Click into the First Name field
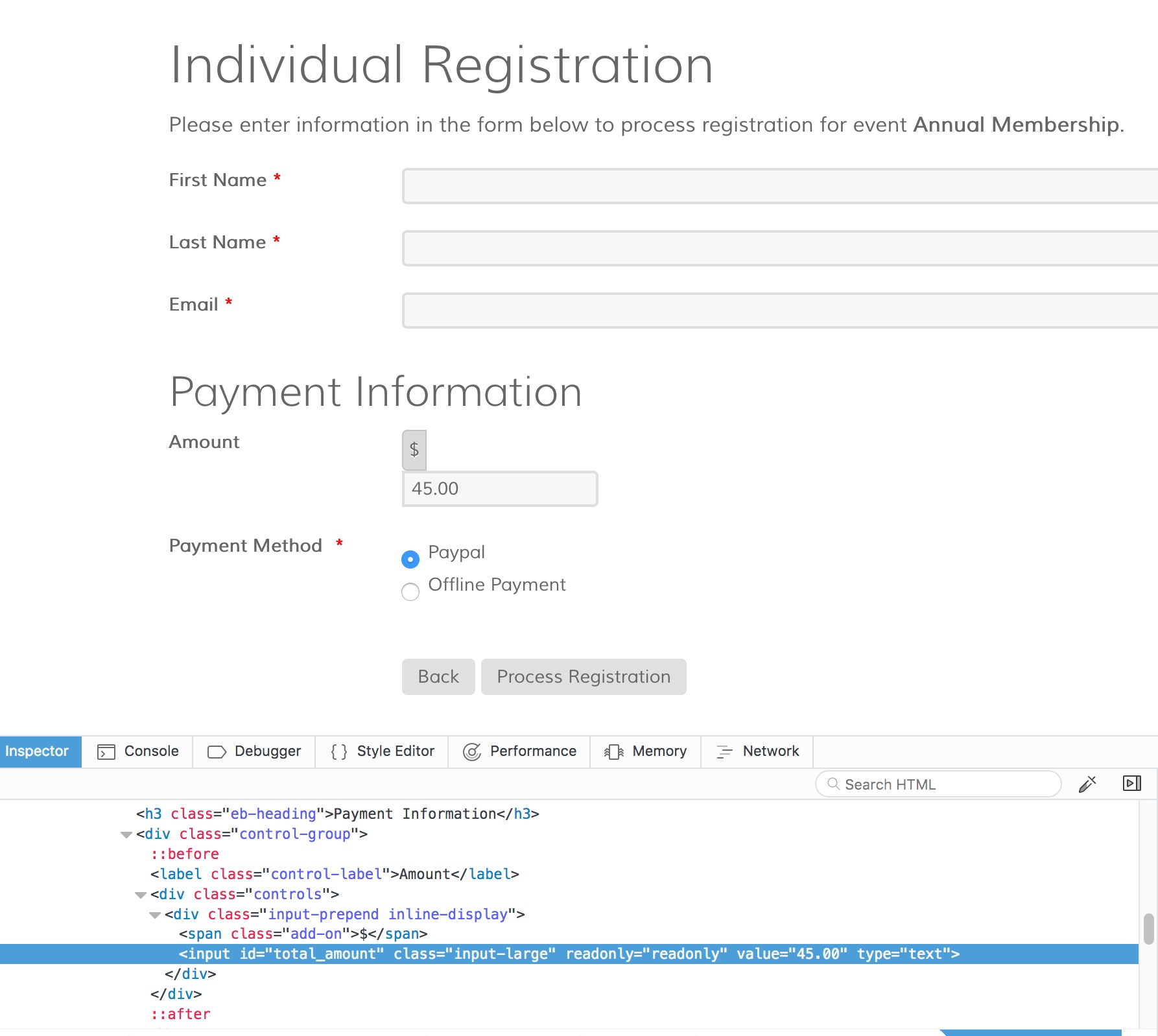The width and height of the screenshot is (1158, 1036). 778,187
